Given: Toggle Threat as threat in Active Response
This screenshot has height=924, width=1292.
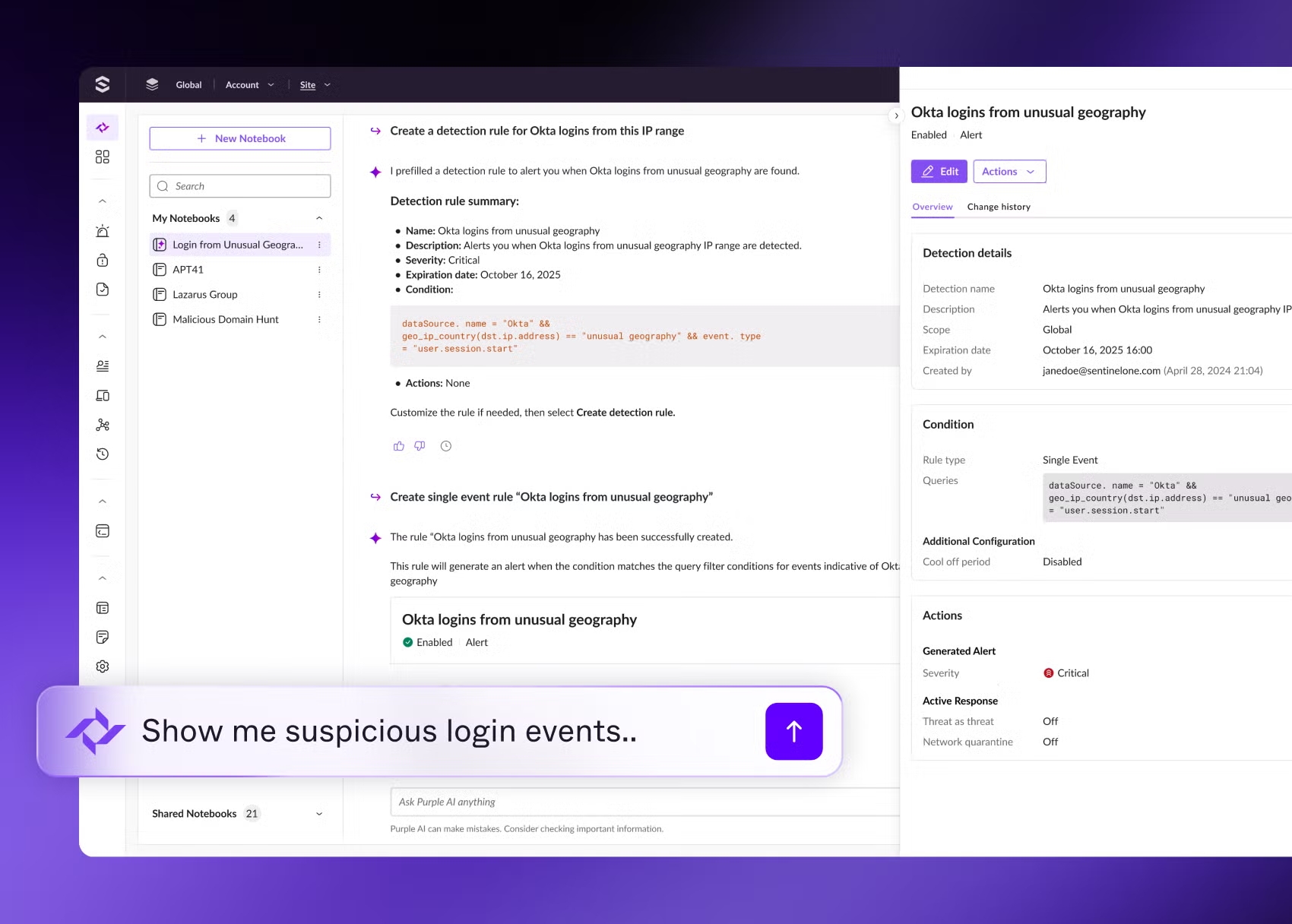Looking at the screenshot, I should [x=1050, y=721].
